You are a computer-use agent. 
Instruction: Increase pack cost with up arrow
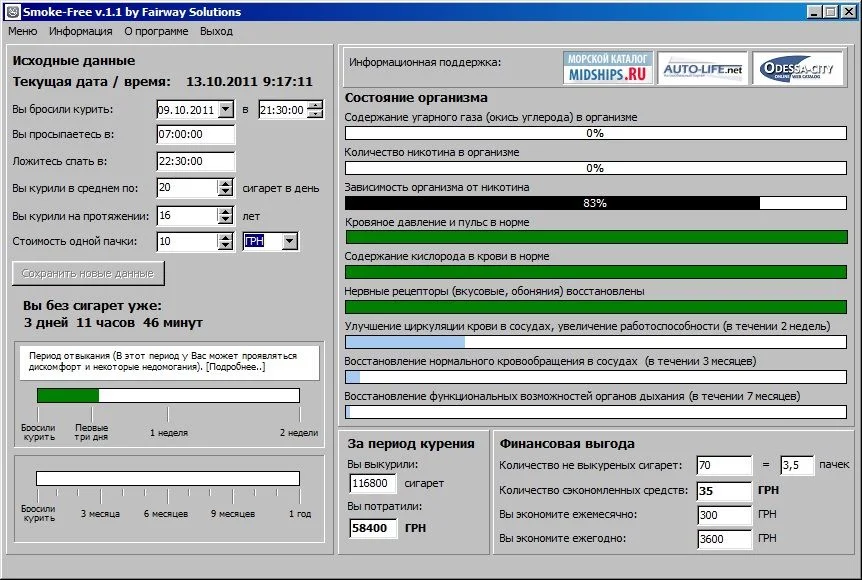225,237
